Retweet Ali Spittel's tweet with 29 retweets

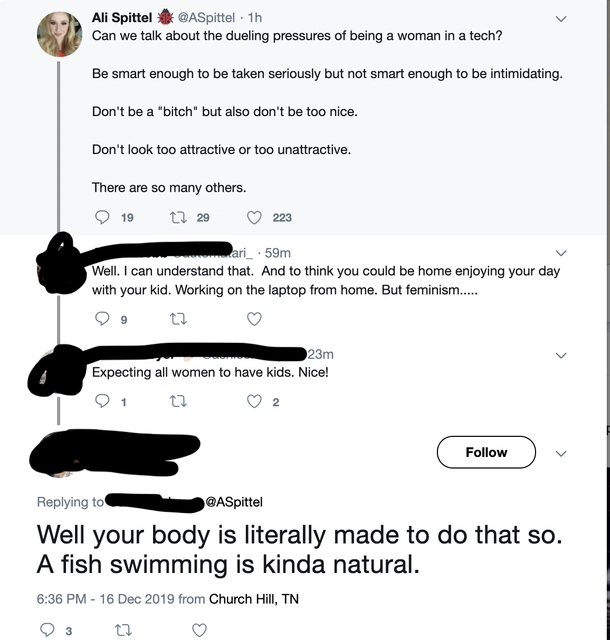(178, 217)
